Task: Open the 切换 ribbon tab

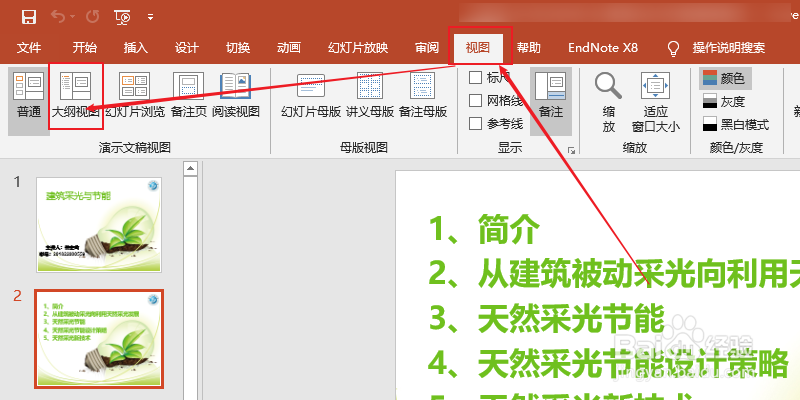Action: (238, 48)
